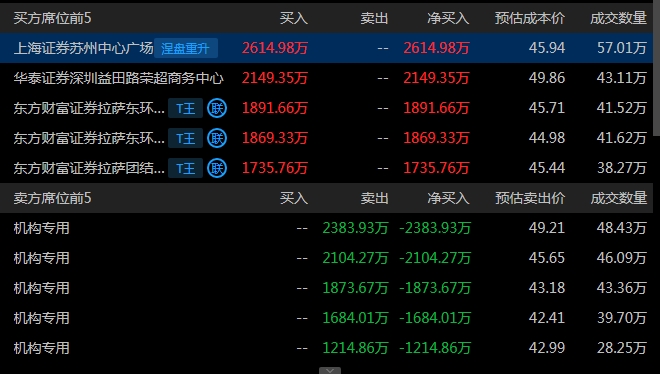Click seller table 买入 column header
This screenshot has height=374, width=660.
(294, 198)
